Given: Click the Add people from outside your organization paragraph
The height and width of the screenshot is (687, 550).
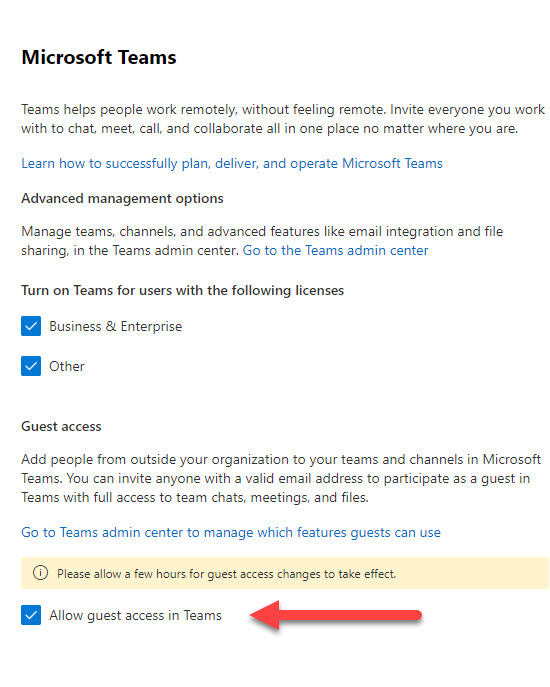Looking at the screenshot, I should (x=281, y=478).
